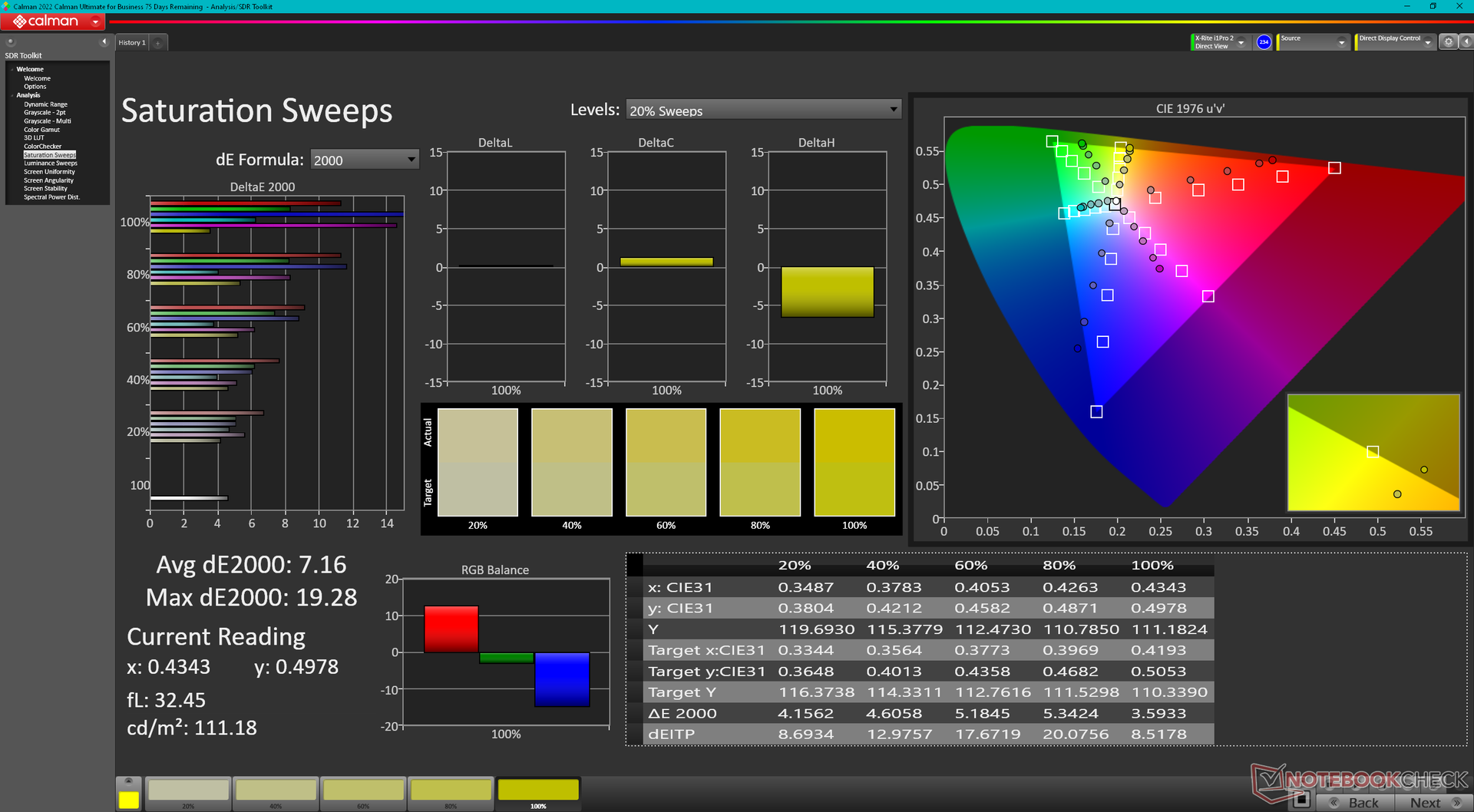Click the red bar in RGB Balance chart
This screenshot has height=812, width=1474.
pyautogui.click(x=451, y=629)
